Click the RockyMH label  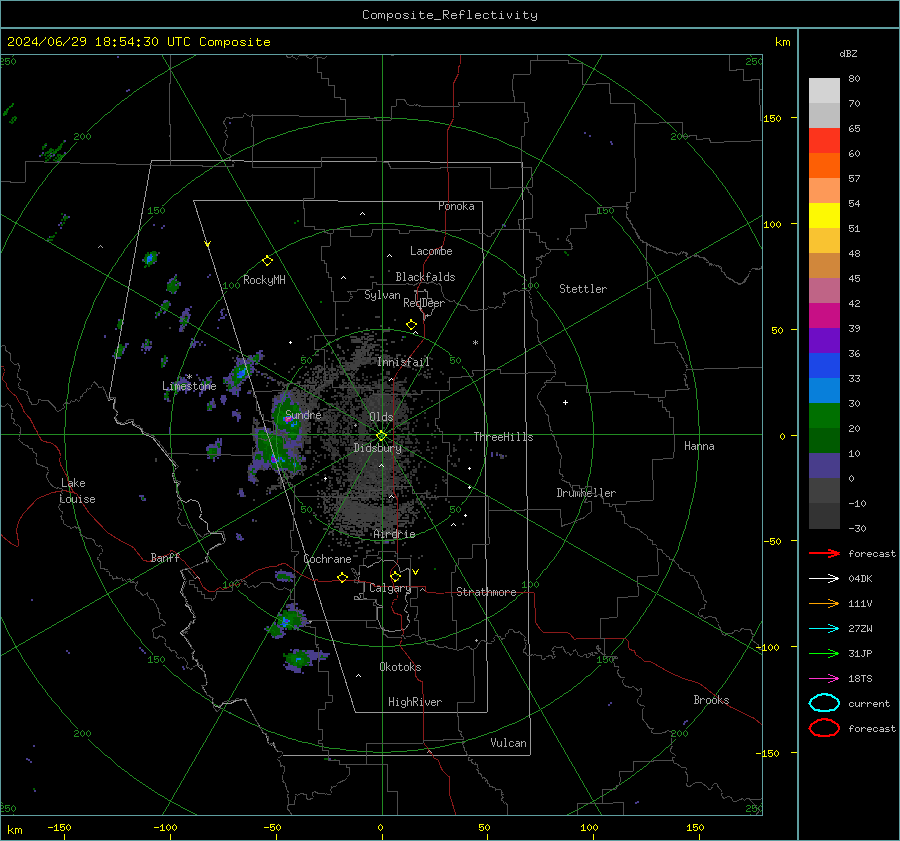coord(264,280)
